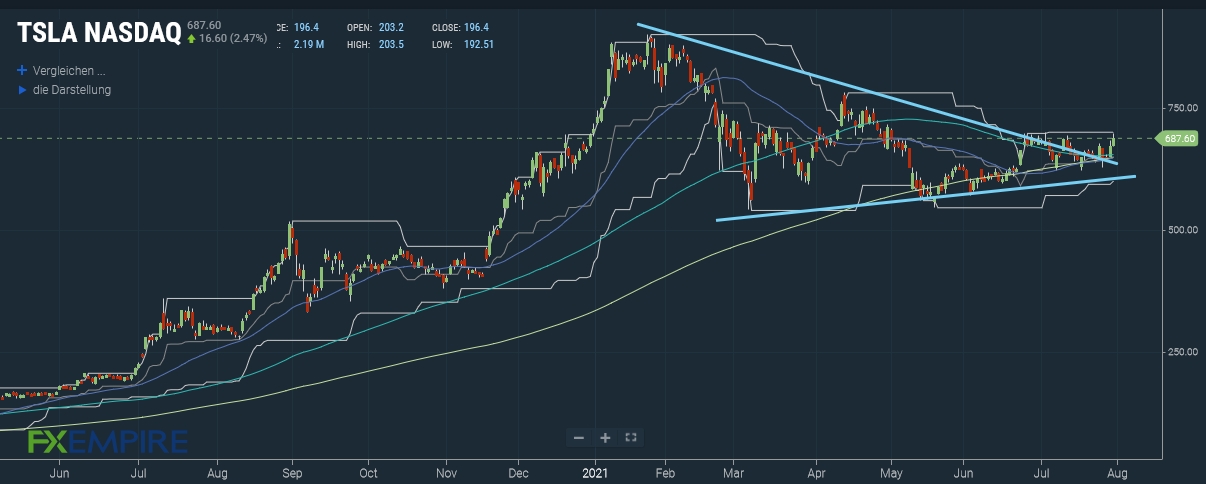This screenshot has height=484, width=1206.
Task: Open the 'Vergleichen ...' compare link
Action: click(69, 71)
